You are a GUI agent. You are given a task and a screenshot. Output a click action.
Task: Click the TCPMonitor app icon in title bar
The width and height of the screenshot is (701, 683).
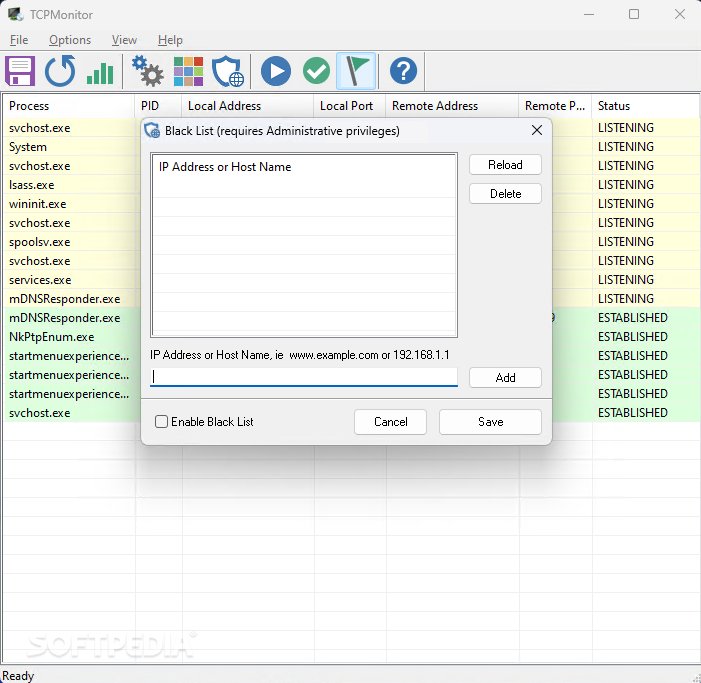coord(16,14)
